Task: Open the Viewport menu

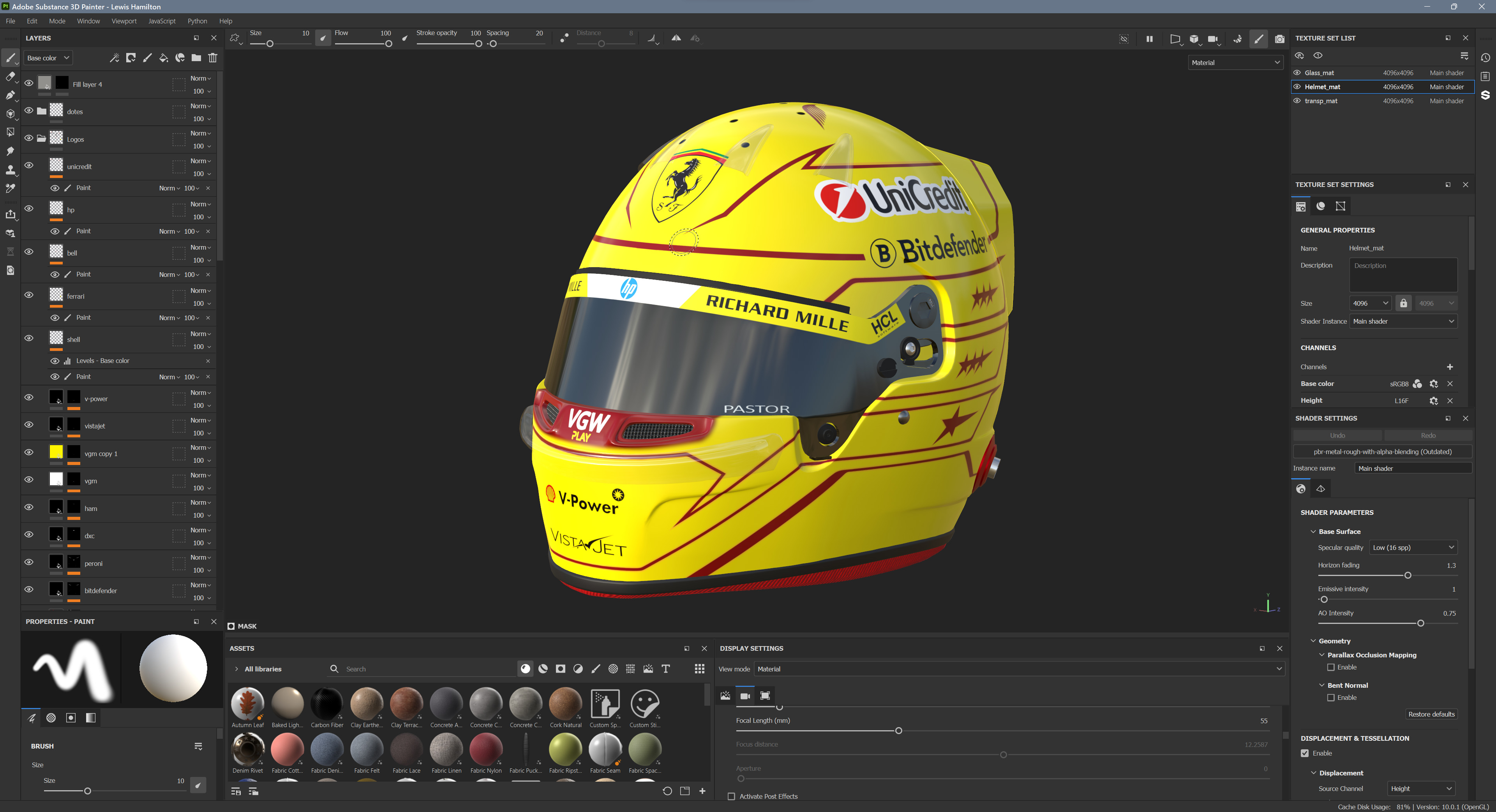Action: pyautogui.click(x=124, y=21)
